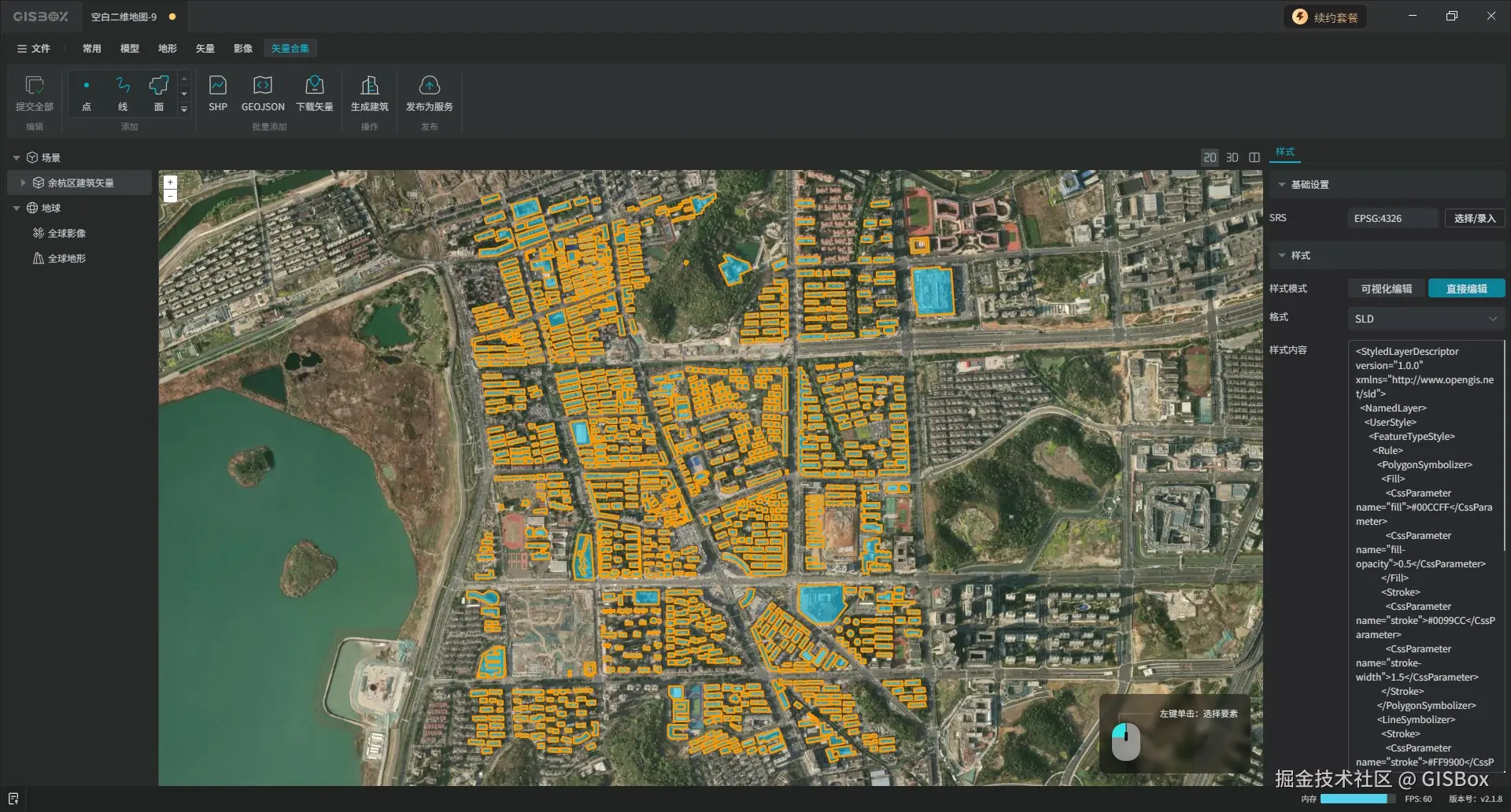Expand the 余杭区建筑矢量 layer node
This screenshot has width=1511, height=812.
point(23,183)
